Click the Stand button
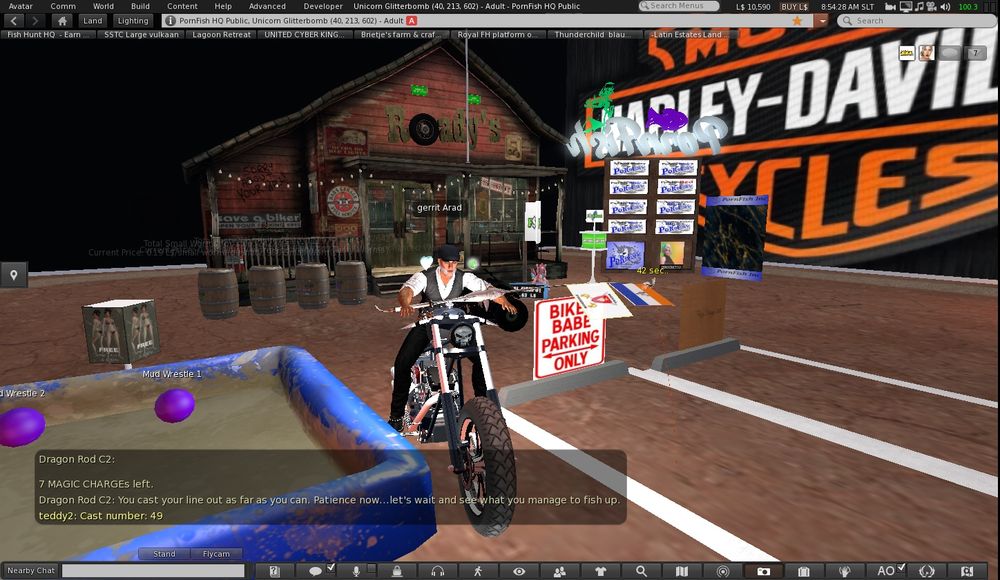The width and height of the screenshot is (1000, 580). [164, 554]
